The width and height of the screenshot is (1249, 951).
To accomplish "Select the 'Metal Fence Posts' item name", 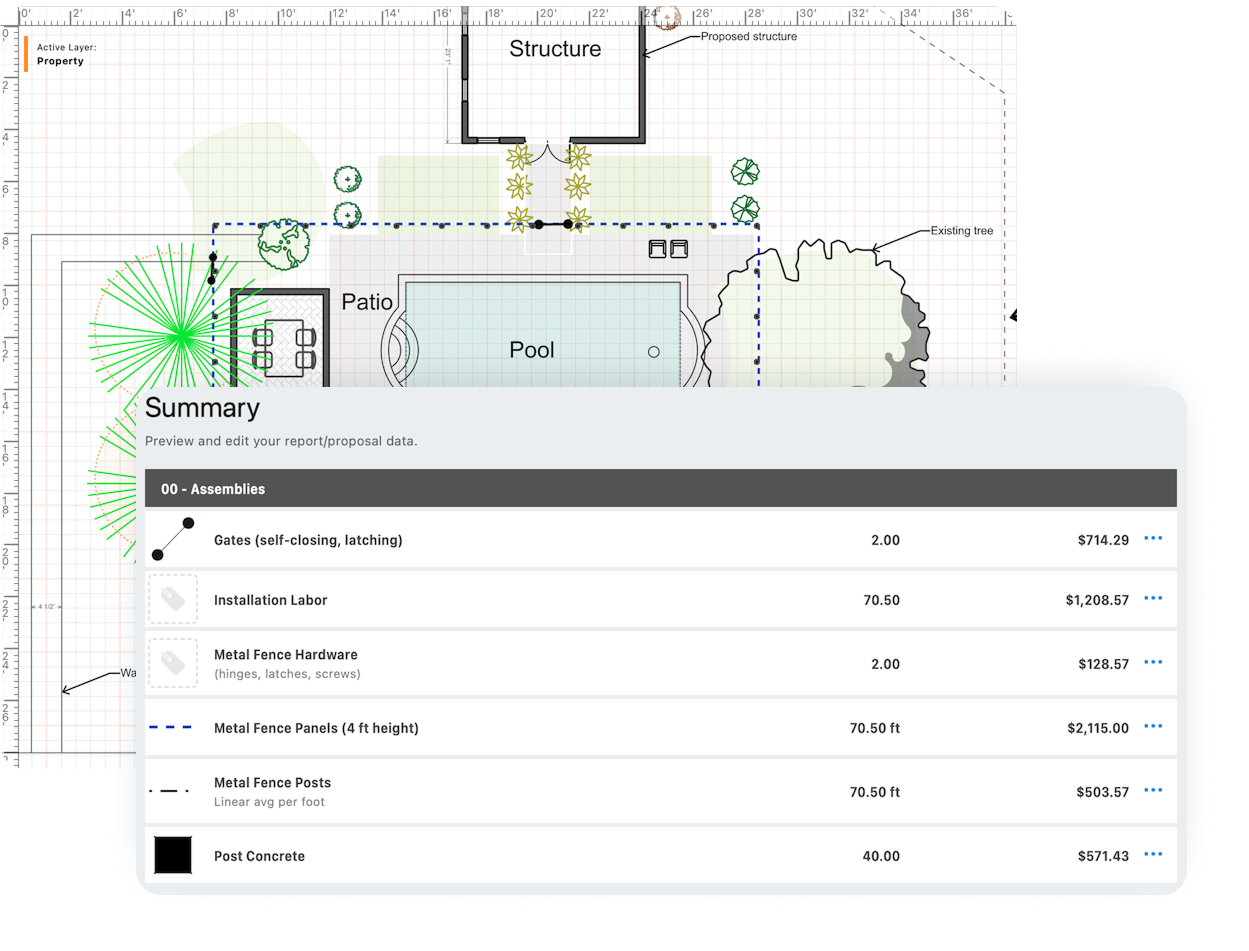I will 272,783.
